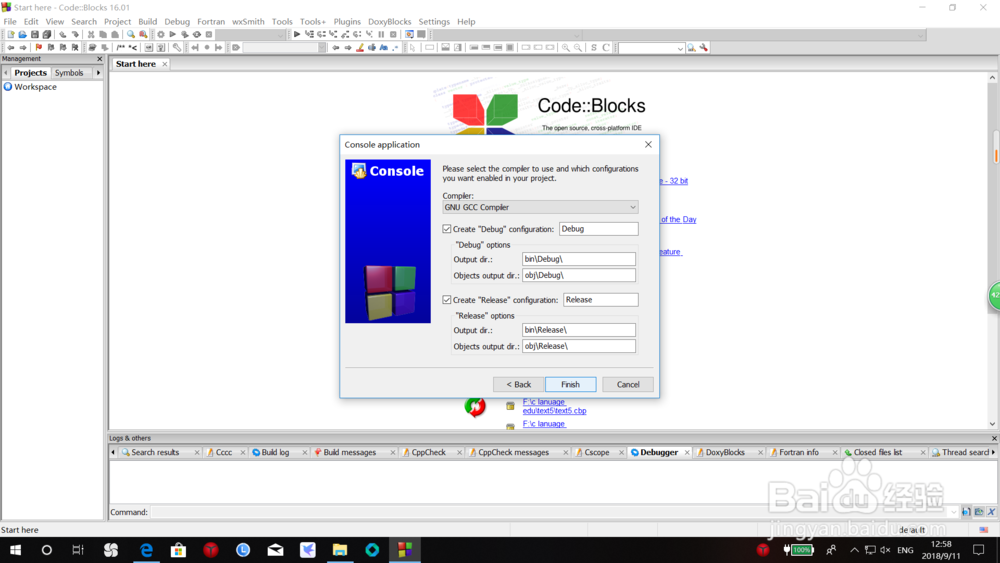Click the Run green-arrow toolbar icon
The width and height of the screenshot is (1000, 563).
point(172,34)
